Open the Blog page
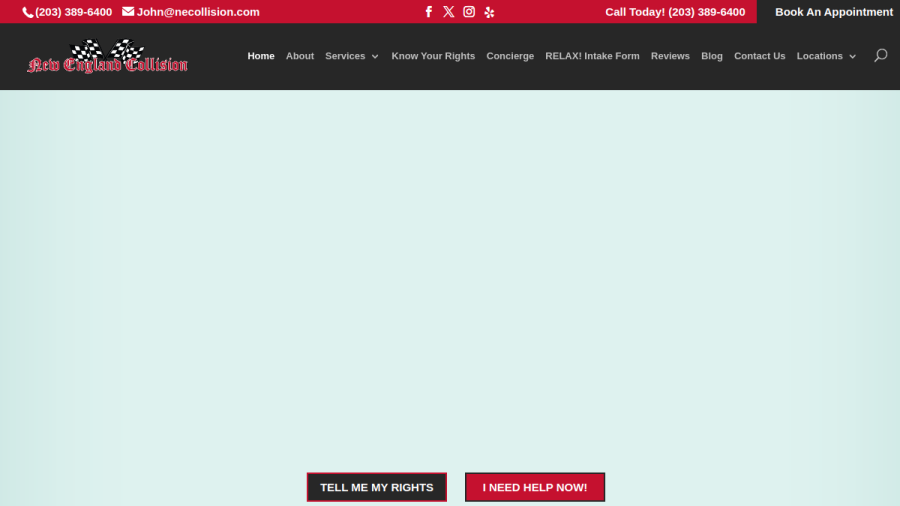 pos(712,56)
